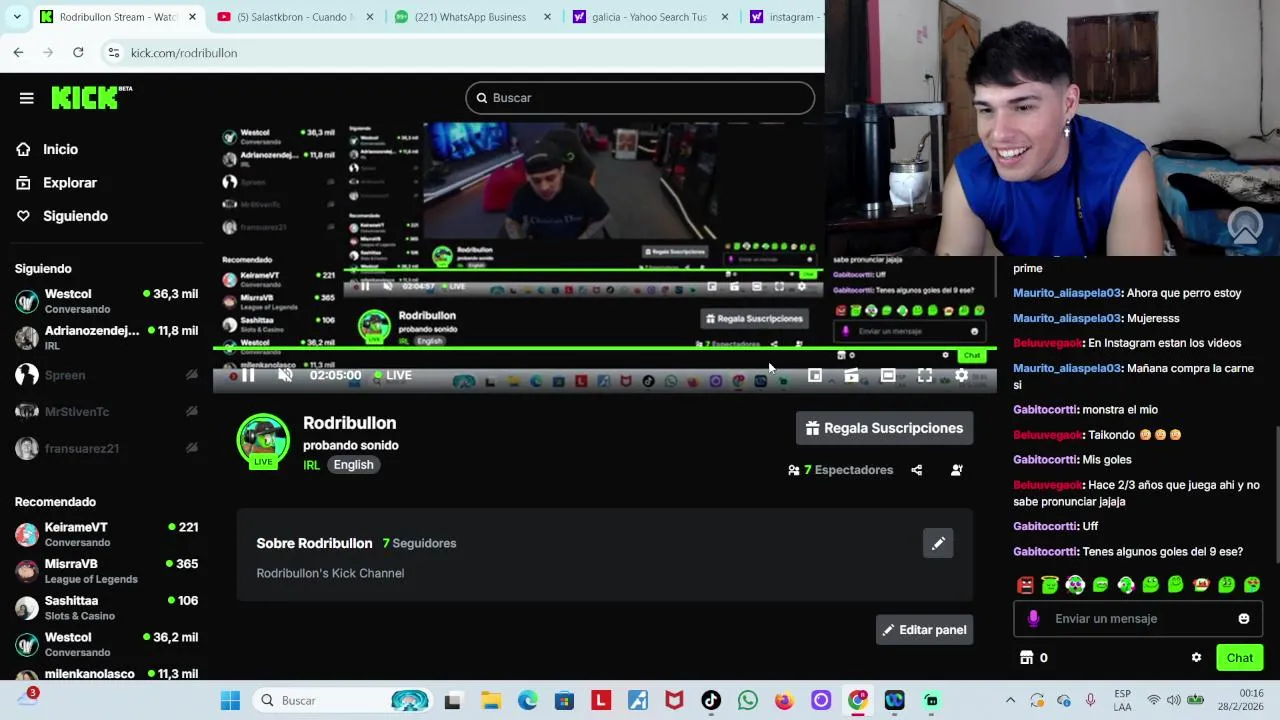Switch to the WhatsApp Business tab

click(x=472, y=17)
